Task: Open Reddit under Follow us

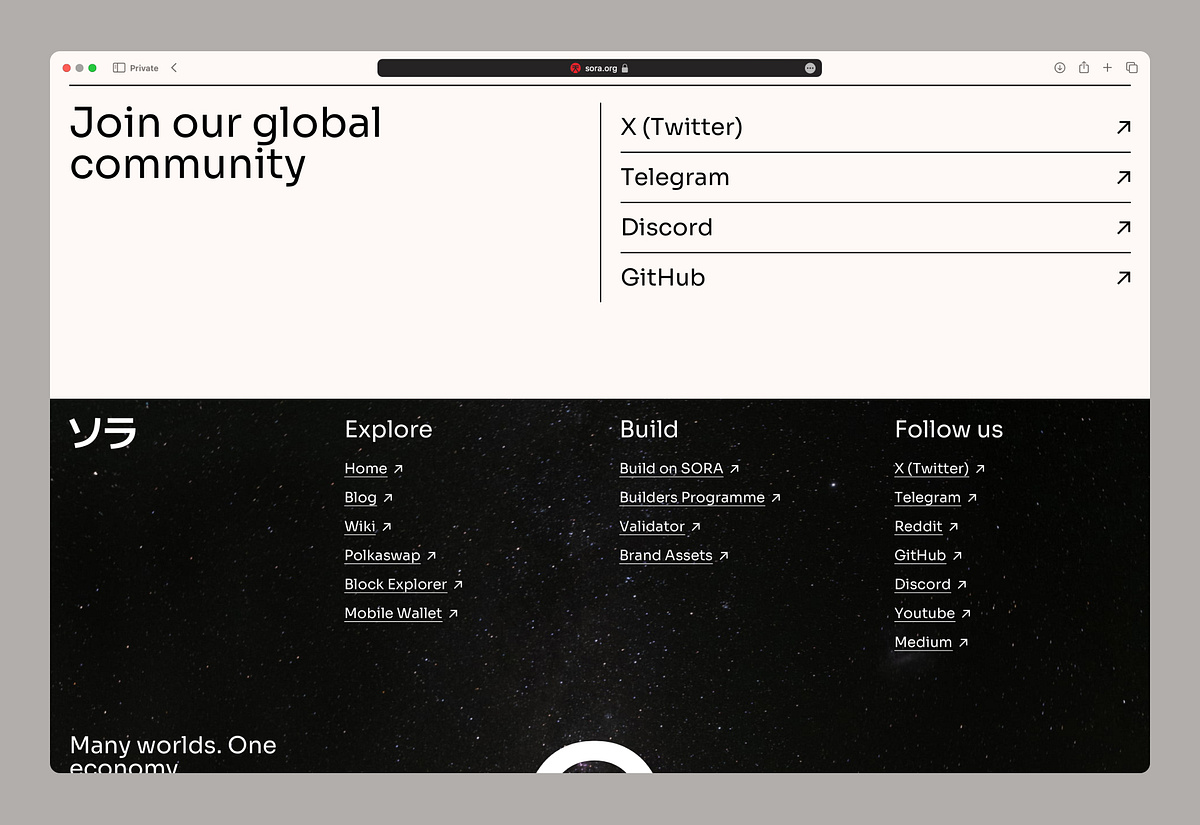Action: (918, 527)
